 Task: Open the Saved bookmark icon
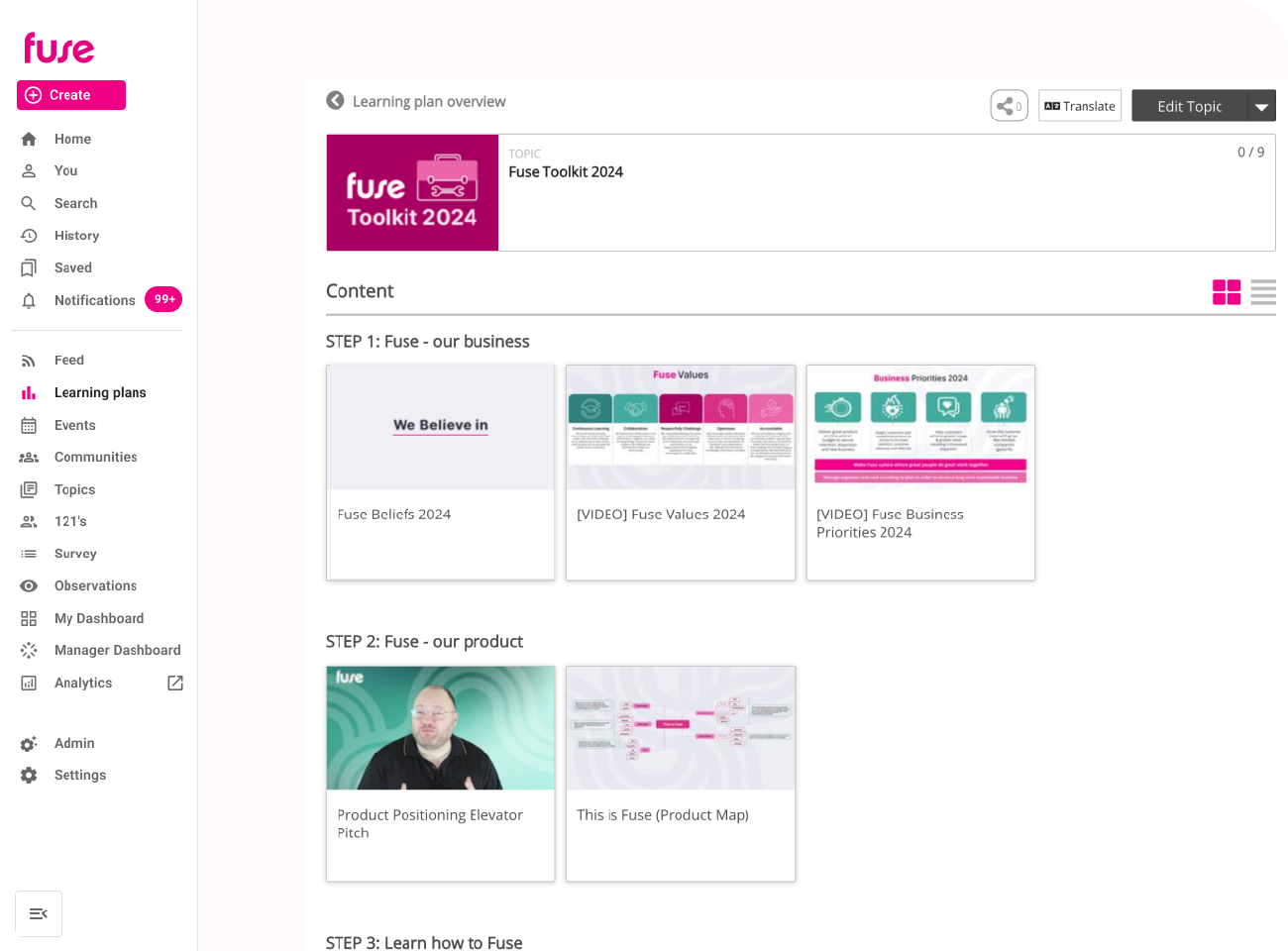pos(29,268)
